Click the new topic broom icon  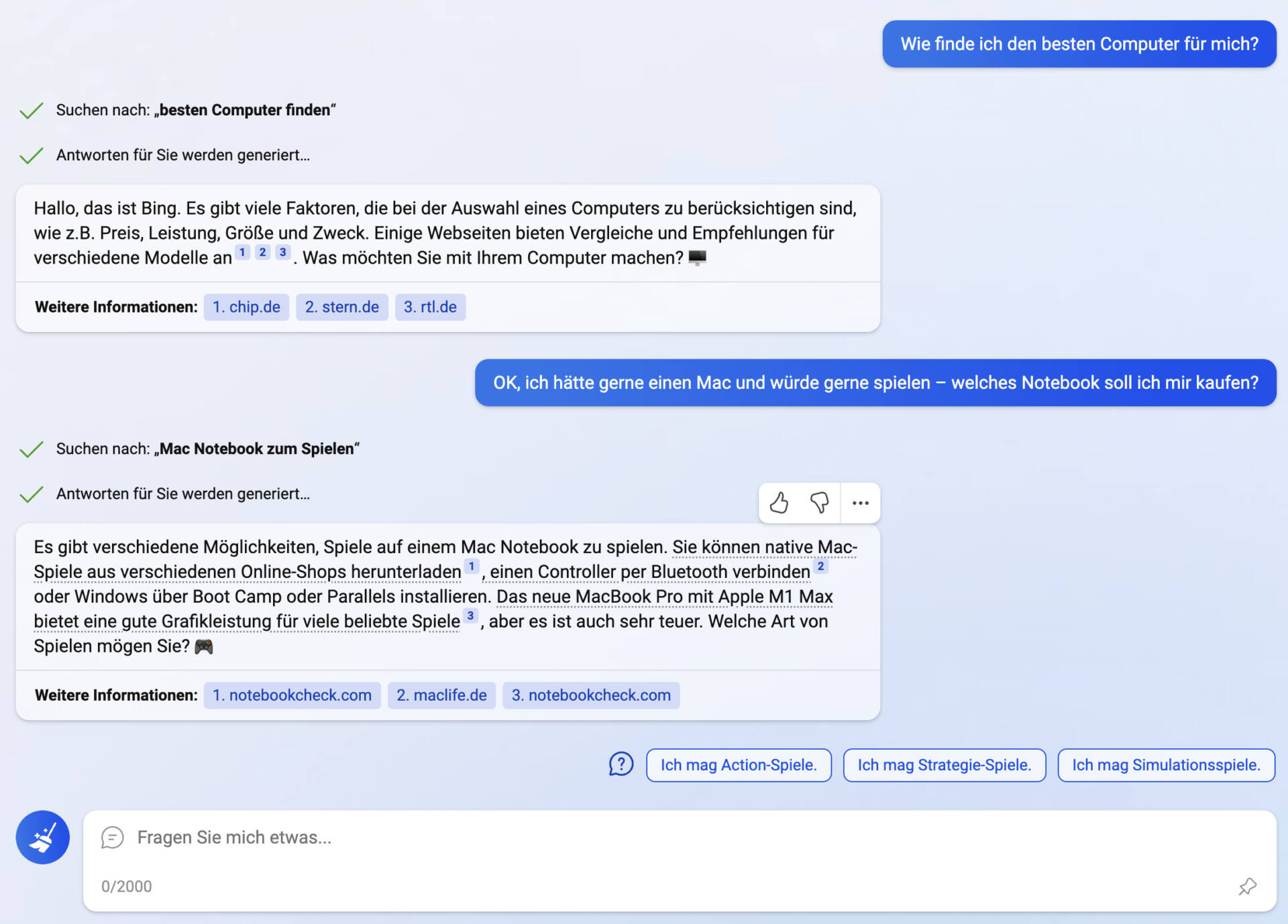coord(43,838)
